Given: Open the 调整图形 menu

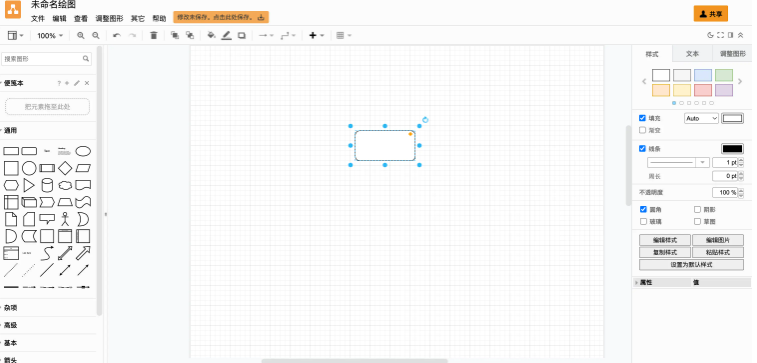Looking at the screenshot, I should coord(109,19).
